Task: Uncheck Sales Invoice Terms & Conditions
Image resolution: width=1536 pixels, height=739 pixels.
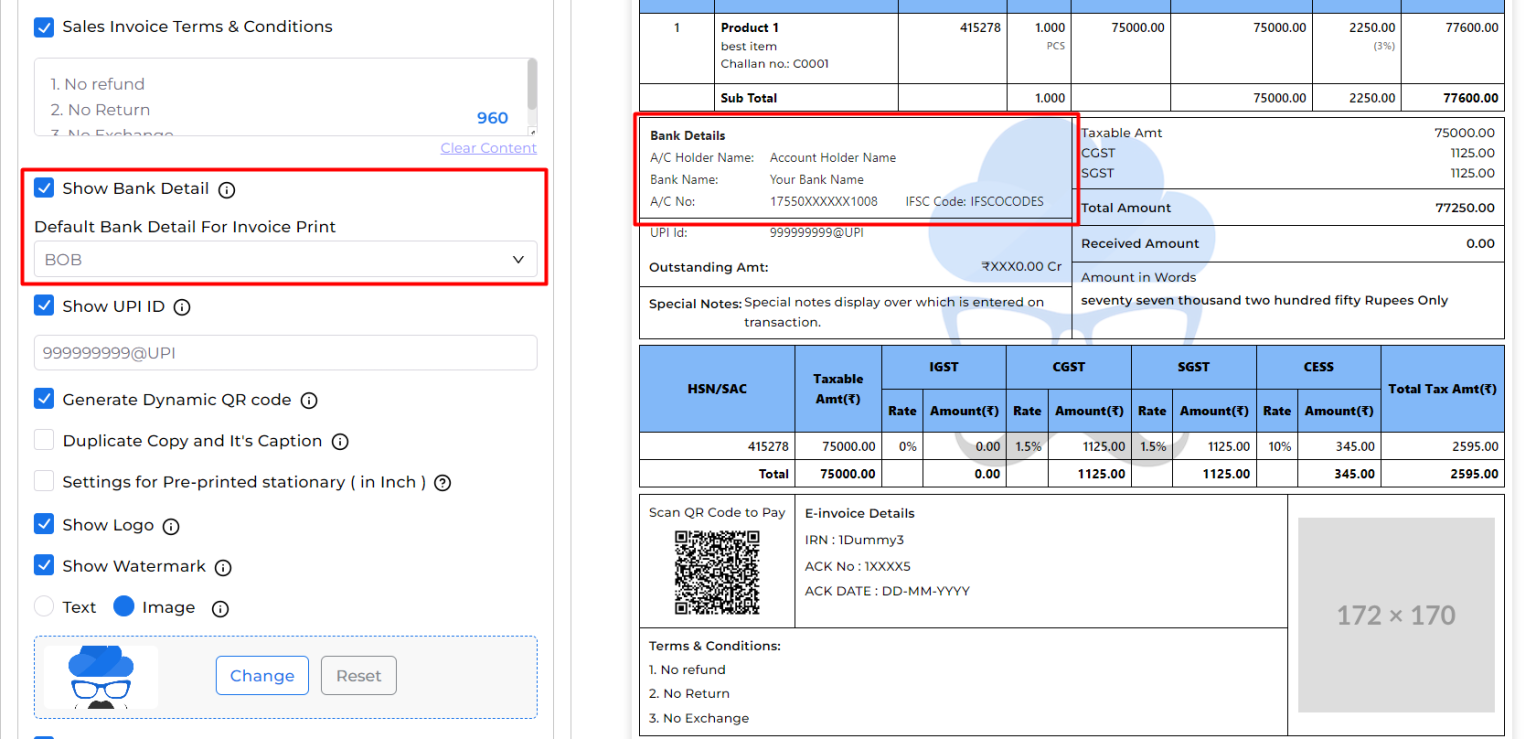Action: tap(43, 27)
